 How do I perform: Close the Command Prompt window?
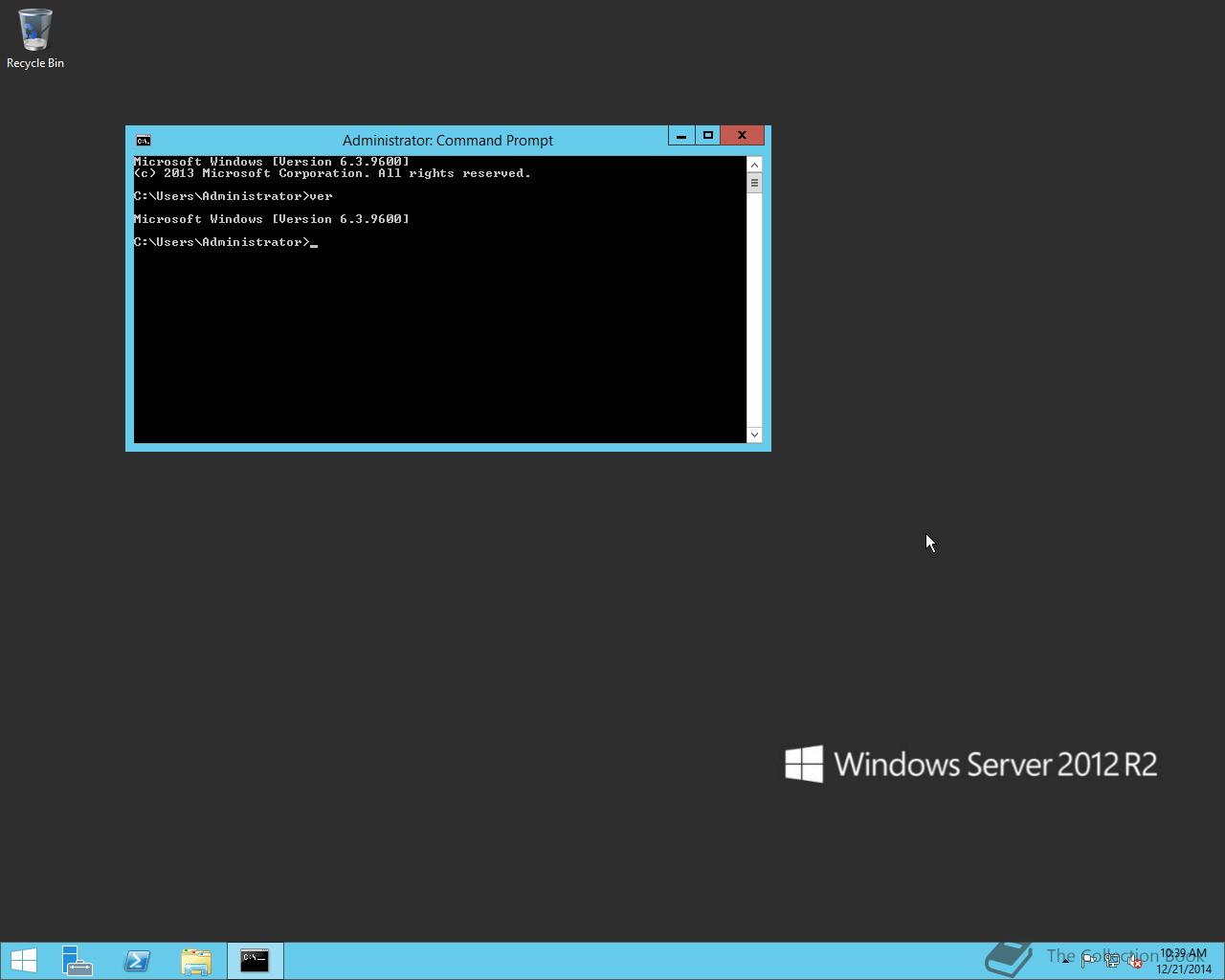(x=742, y=136)
